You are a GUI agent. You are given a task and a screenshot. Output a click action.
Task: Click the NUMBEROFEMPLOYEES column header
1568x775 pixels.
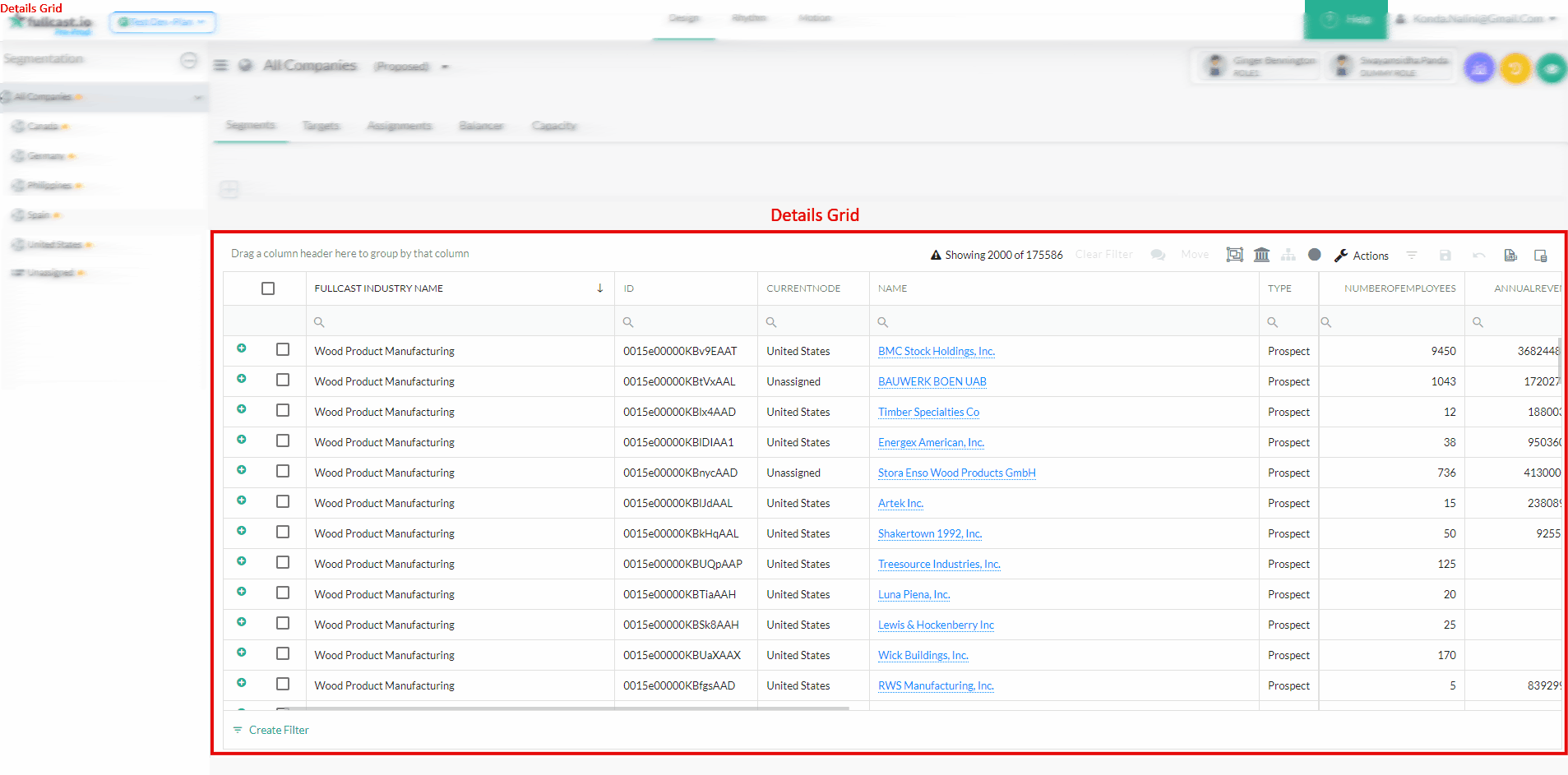coord(1392,288)
